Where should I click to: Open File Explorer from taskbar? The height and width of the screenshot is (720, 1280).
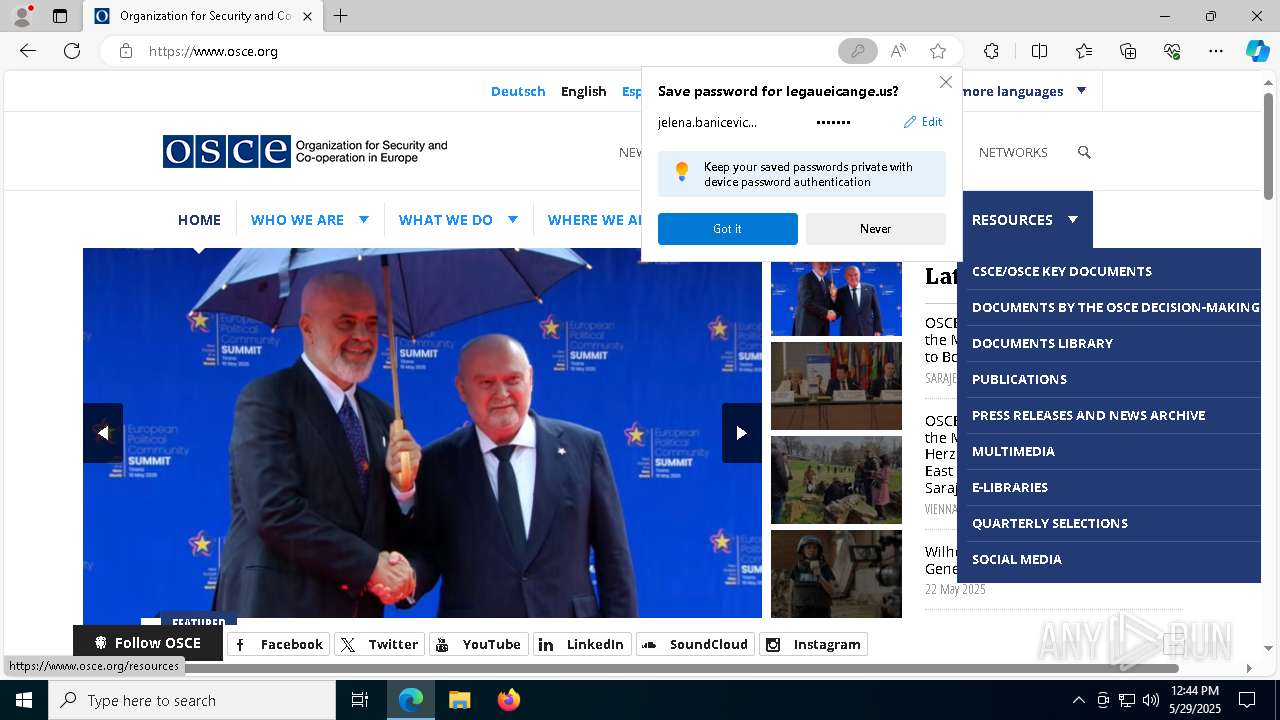tap(459, 700)
